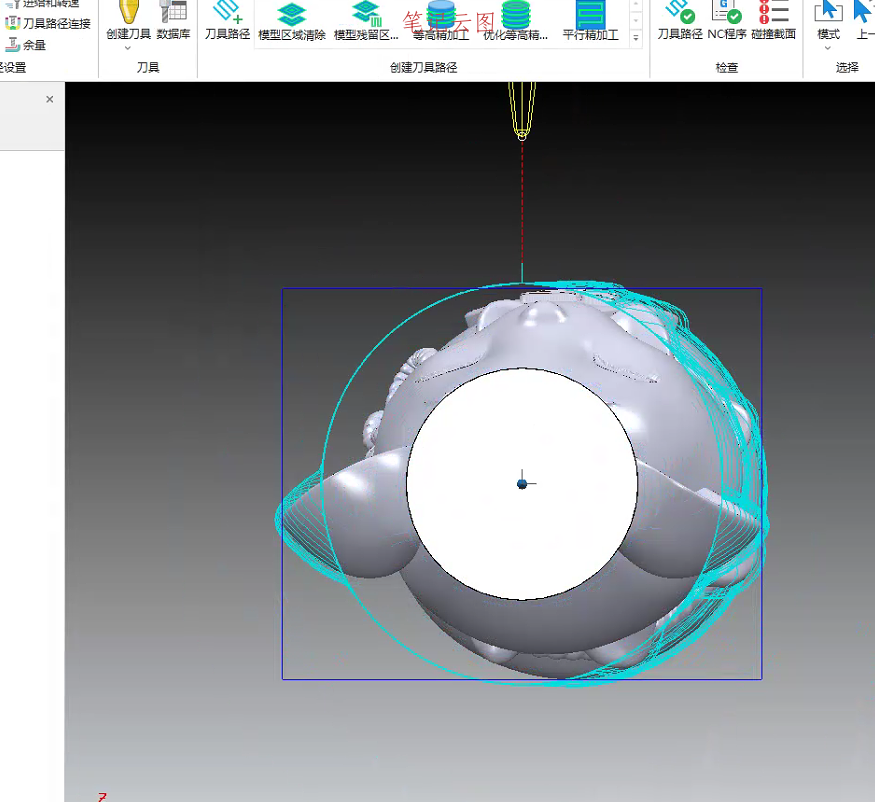Open the tool Database (数据库)
The image size is (875, 802).
click(x=173, y=14)
